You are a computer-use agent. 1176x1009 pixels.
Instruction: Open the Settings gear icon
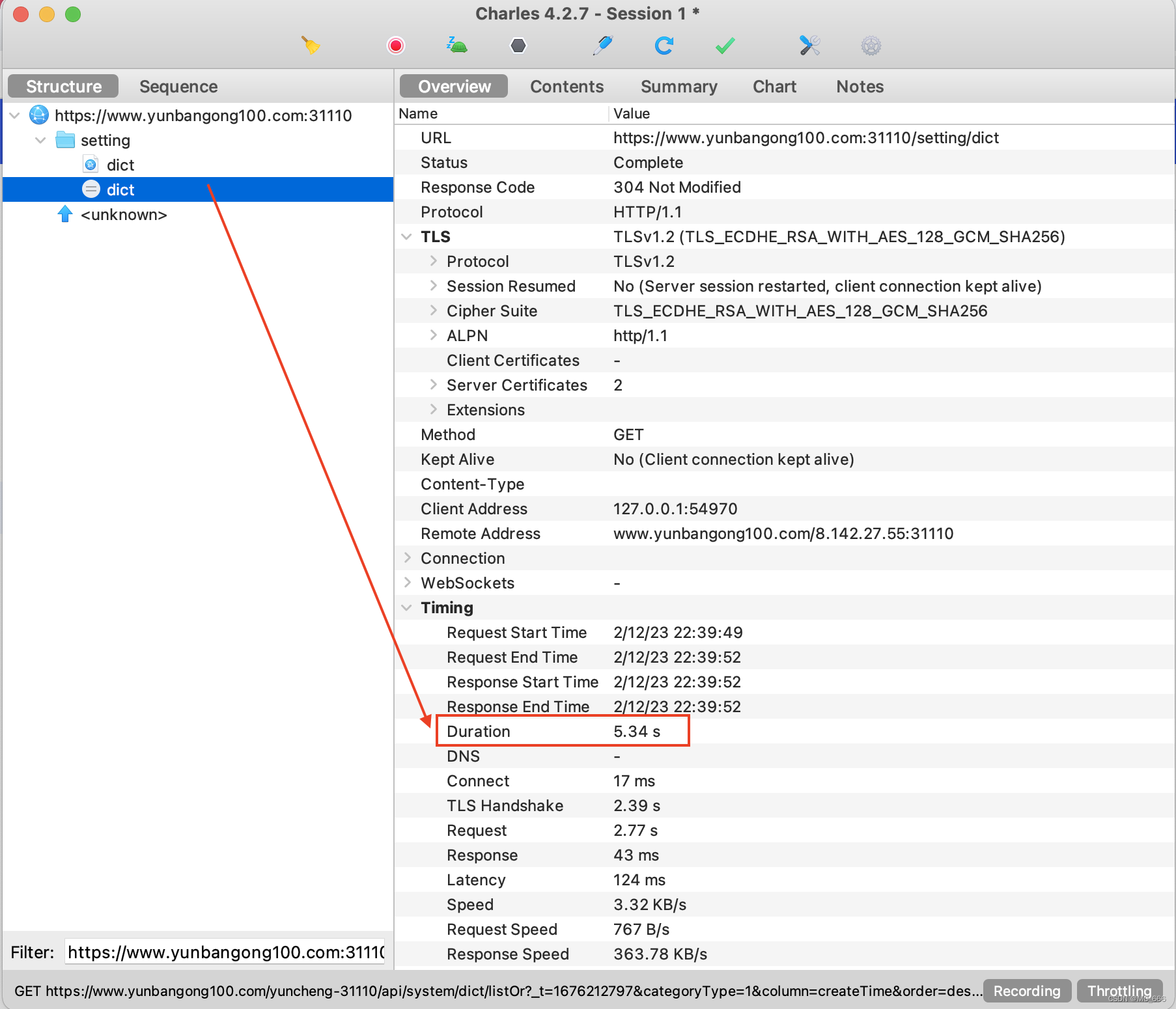tap(871, 46)
